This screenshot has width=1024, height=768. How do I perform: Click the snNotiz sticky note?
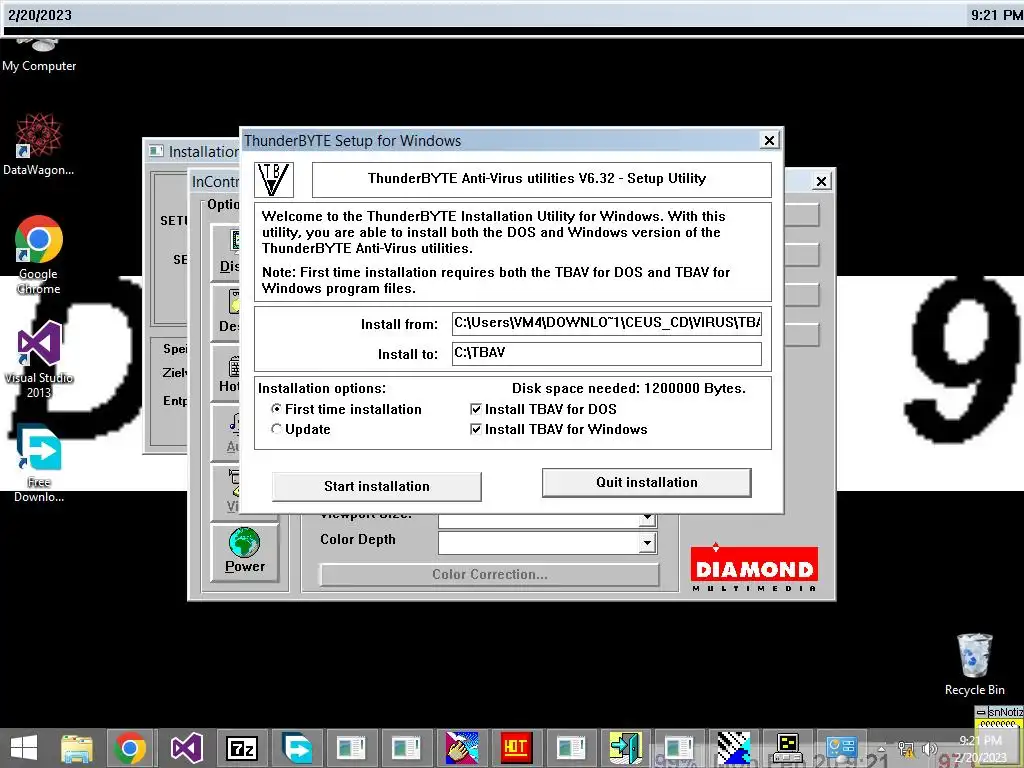(x=999, y=716)
